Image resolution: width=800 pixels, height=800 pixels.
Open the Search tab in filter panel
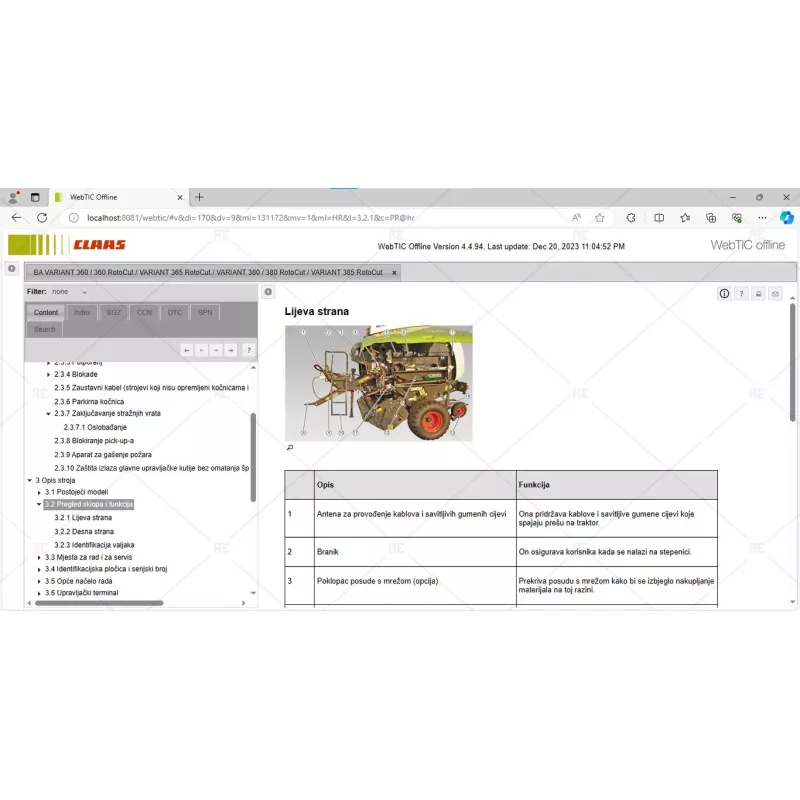point(44,329)
